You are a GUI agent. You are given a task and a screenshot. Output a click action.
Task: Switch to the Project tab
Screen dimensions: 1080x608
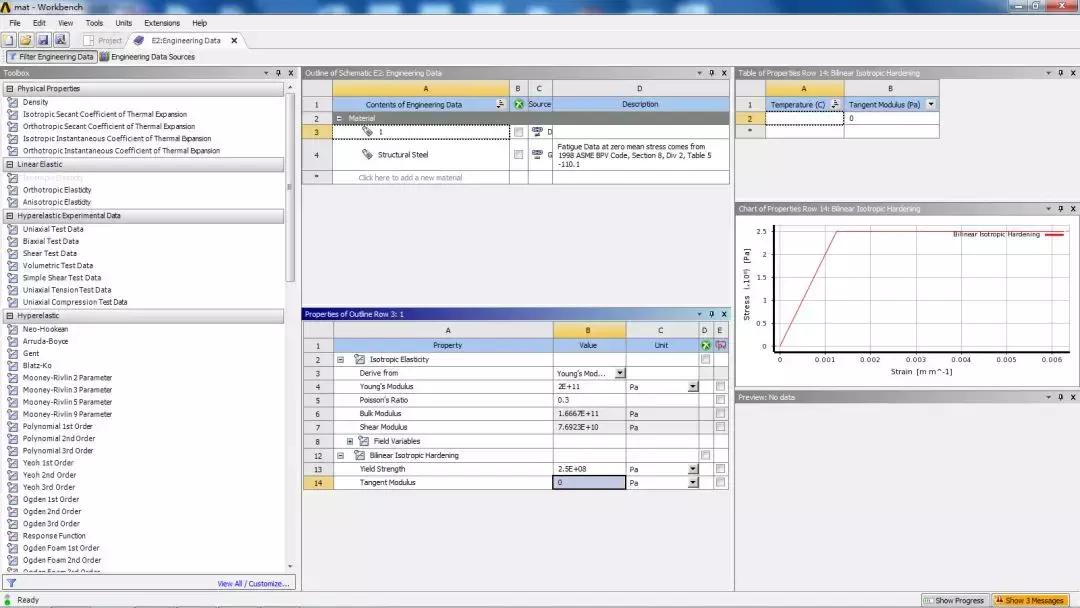(x=103, y=40)
